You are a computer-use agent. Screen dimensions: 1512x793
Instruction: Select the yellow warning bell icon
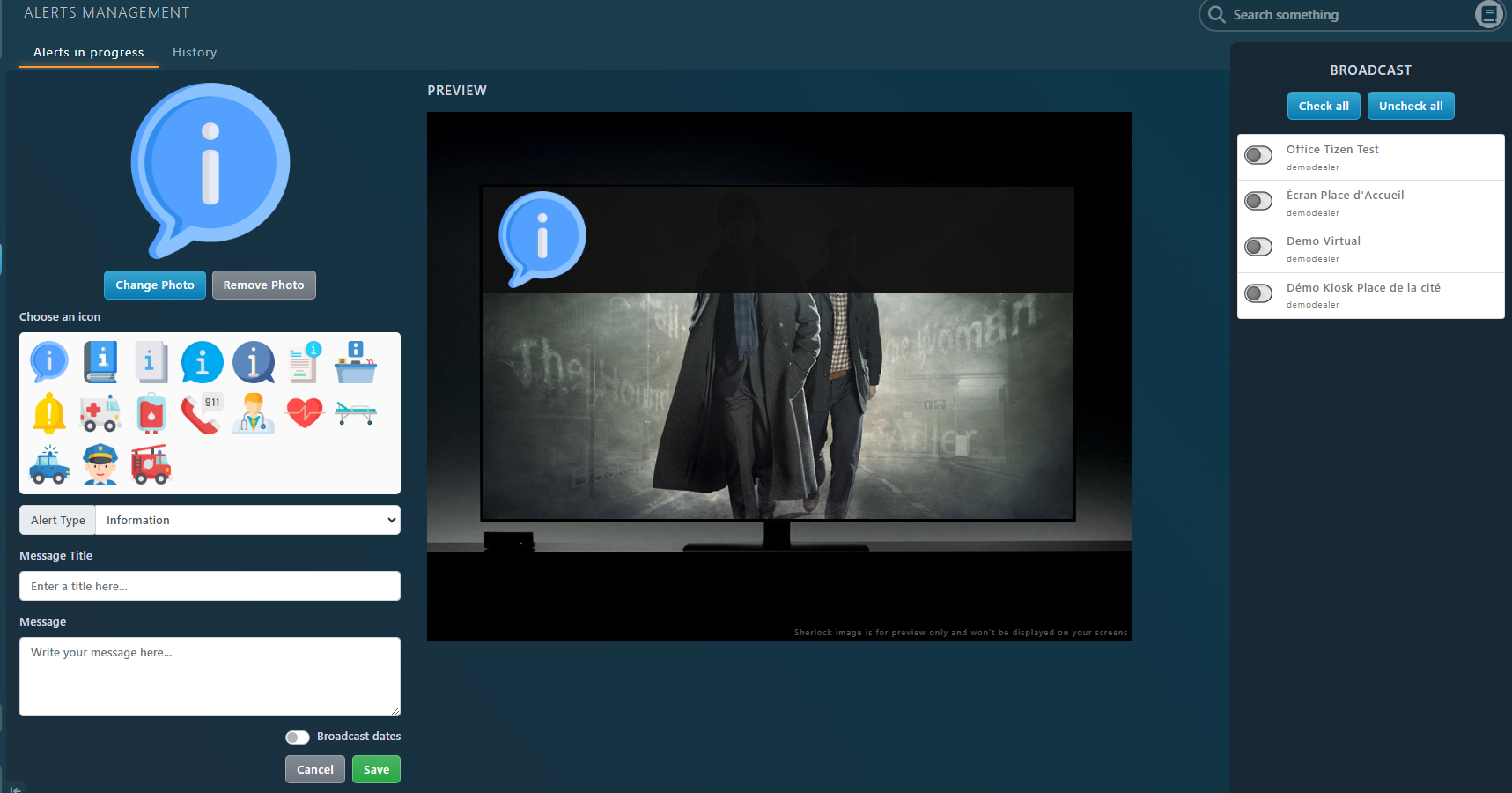click(49, 413)
